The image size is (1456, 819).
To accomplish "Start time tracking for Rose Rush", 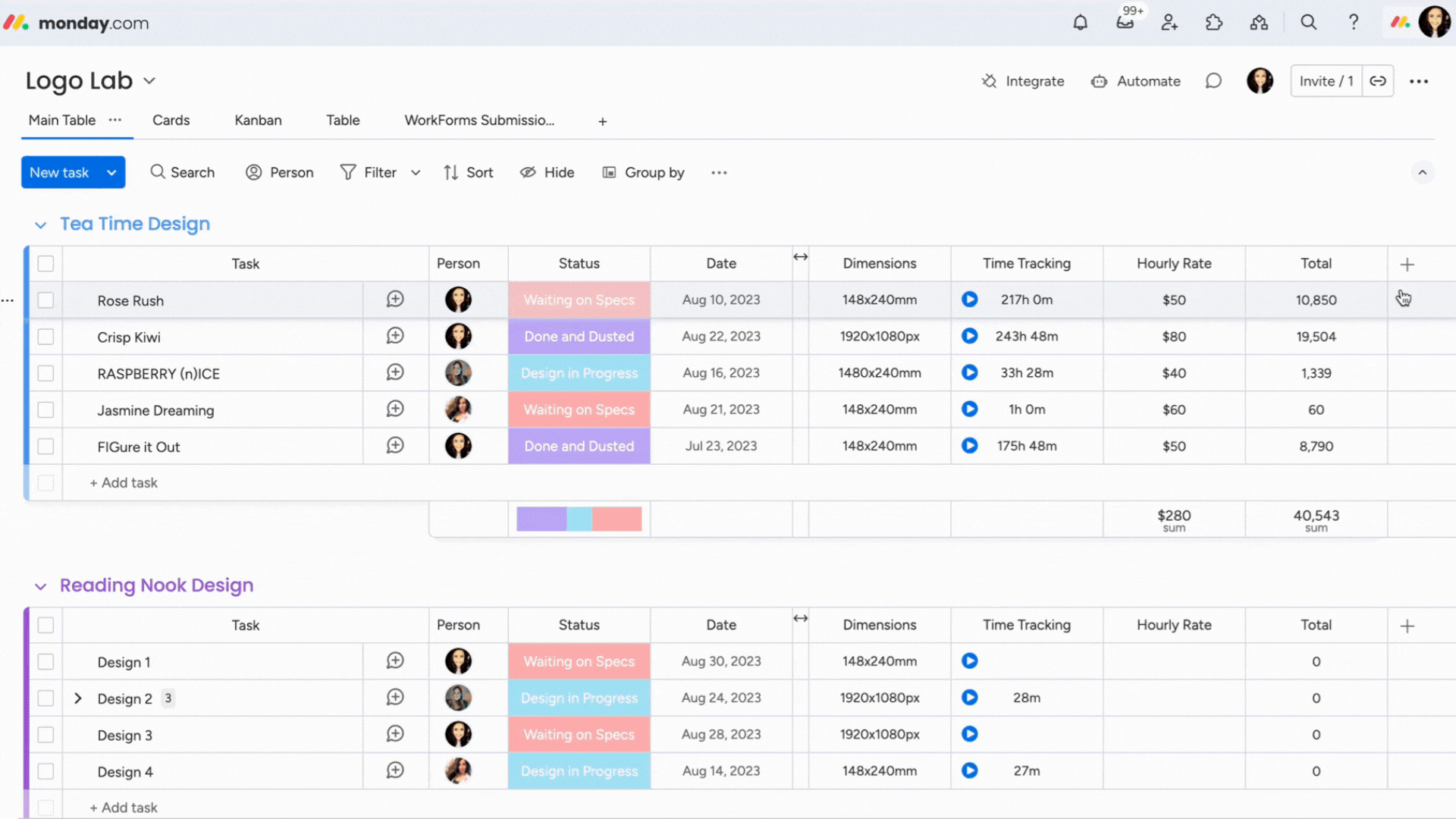I will (969, 300).
